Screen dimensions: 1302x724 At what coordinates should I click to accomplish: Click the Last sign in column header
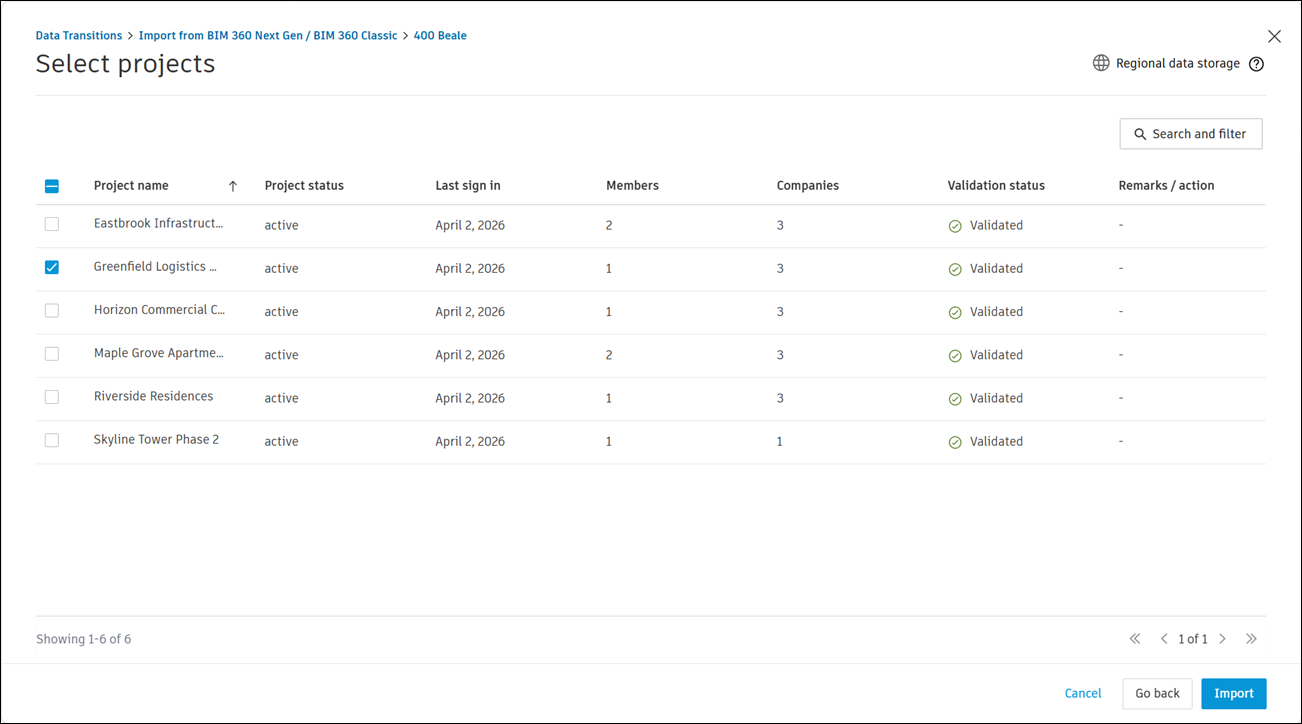[x=468, y=185]
